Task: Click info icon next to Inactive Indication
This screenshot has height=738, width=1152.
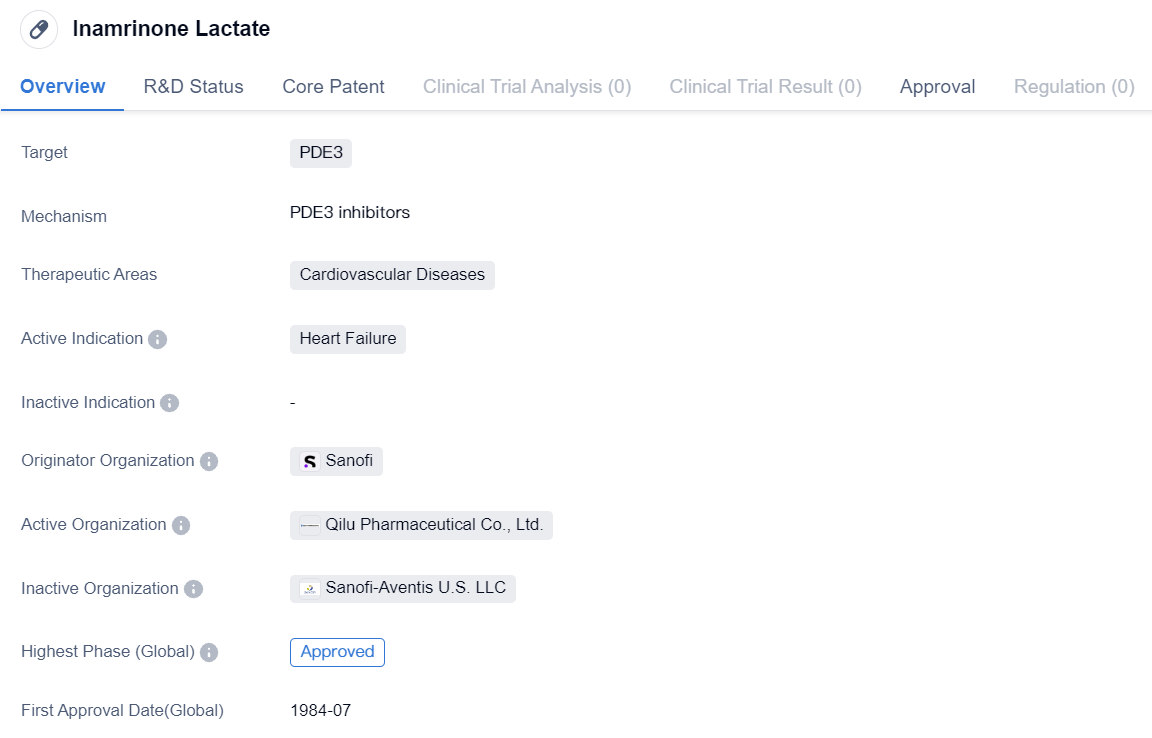Action: point(170,403)
